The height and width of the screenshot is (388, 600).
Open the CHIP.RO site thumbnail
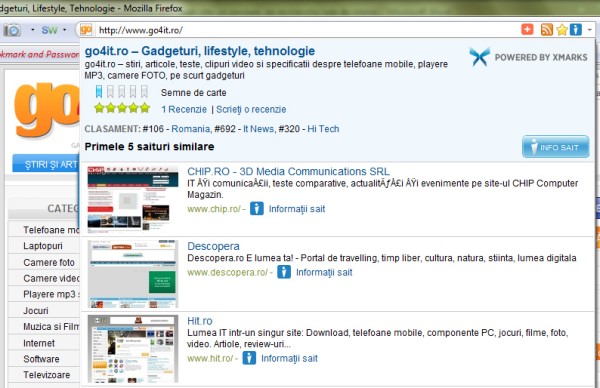133,198
